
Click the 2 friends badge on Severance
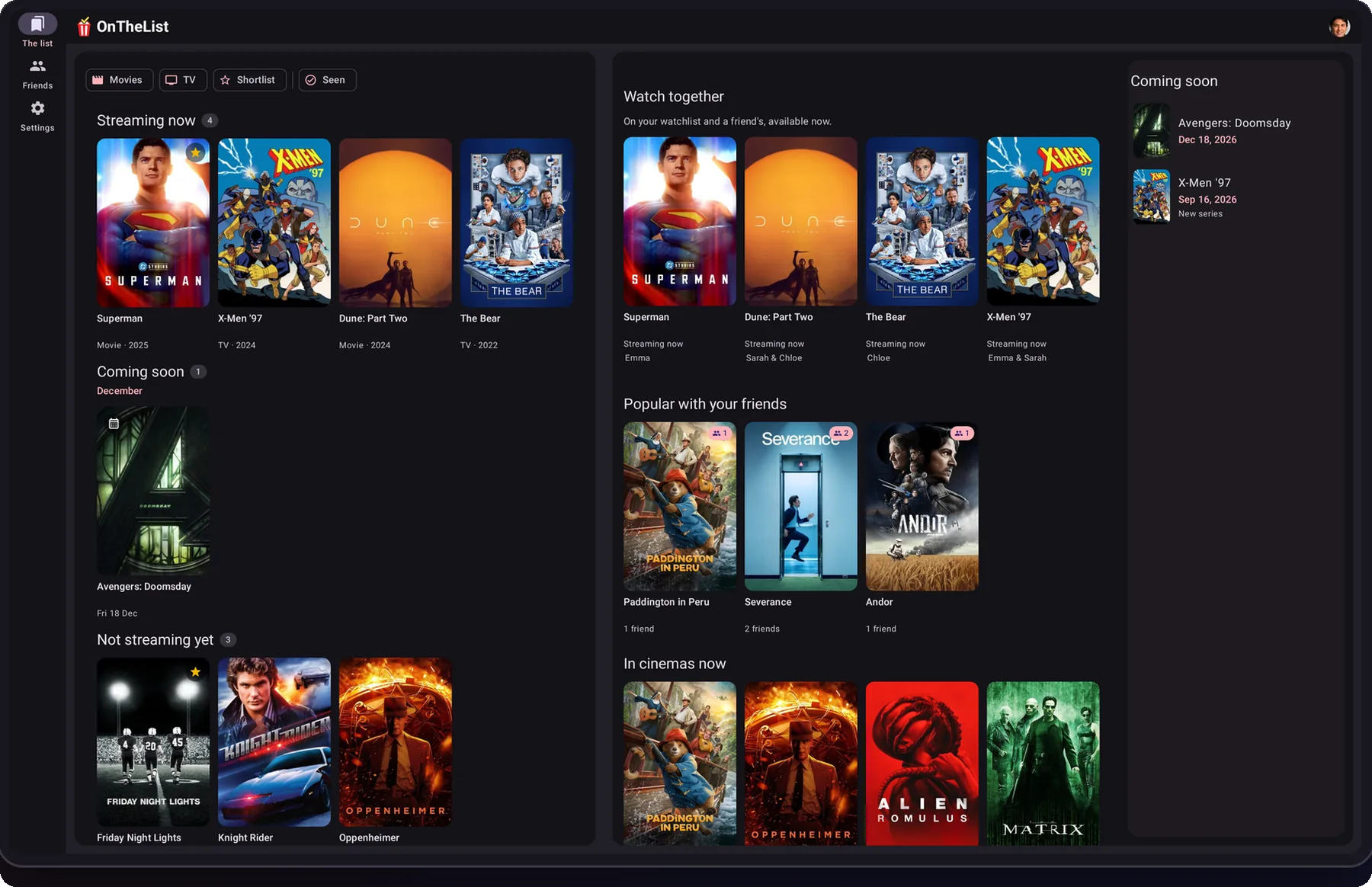coord(841,433)
